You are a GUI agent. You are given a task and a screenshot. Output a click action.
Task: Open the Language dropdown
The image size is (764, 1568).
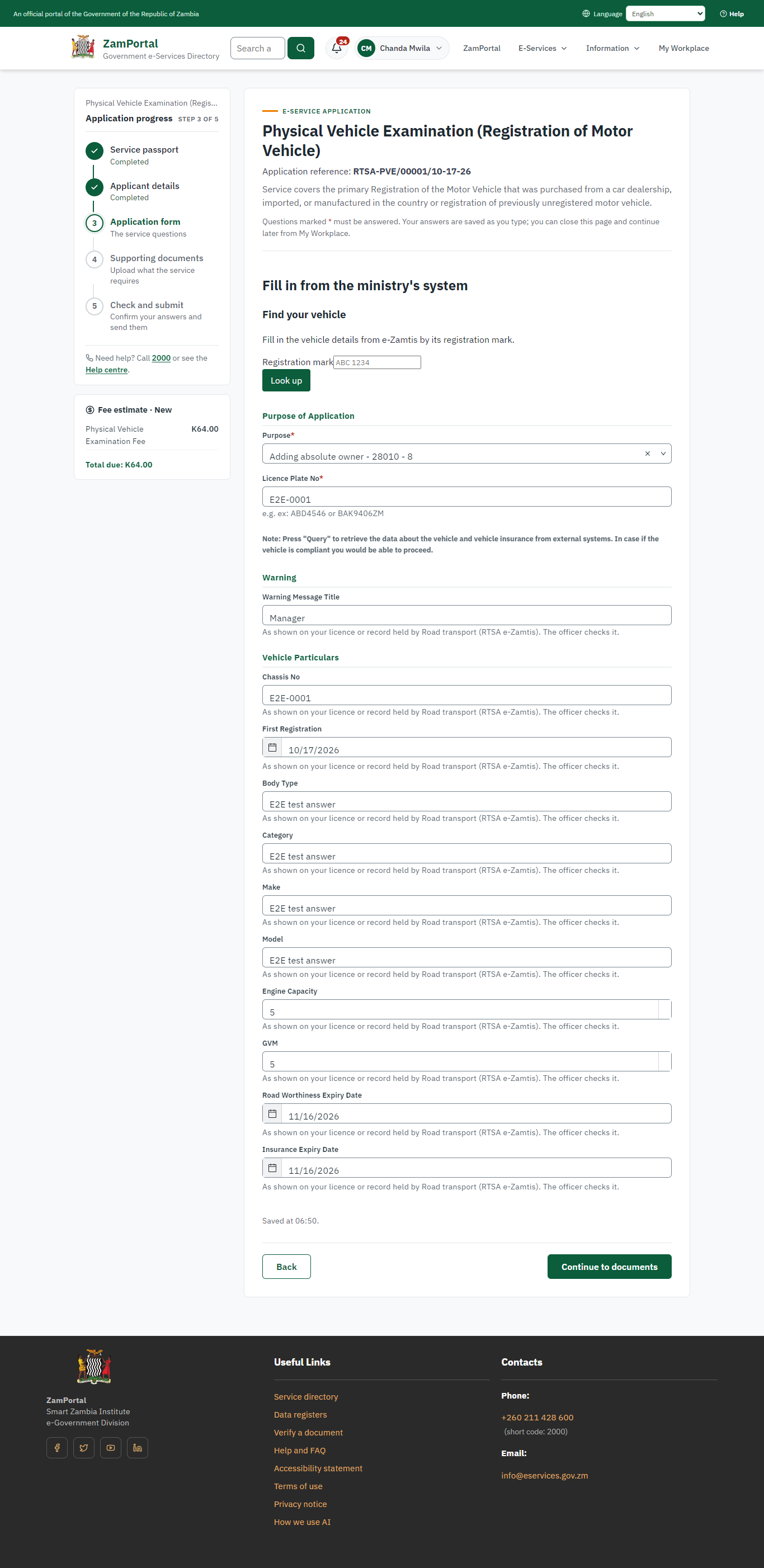pyautogui.click(x=666, y=13)
